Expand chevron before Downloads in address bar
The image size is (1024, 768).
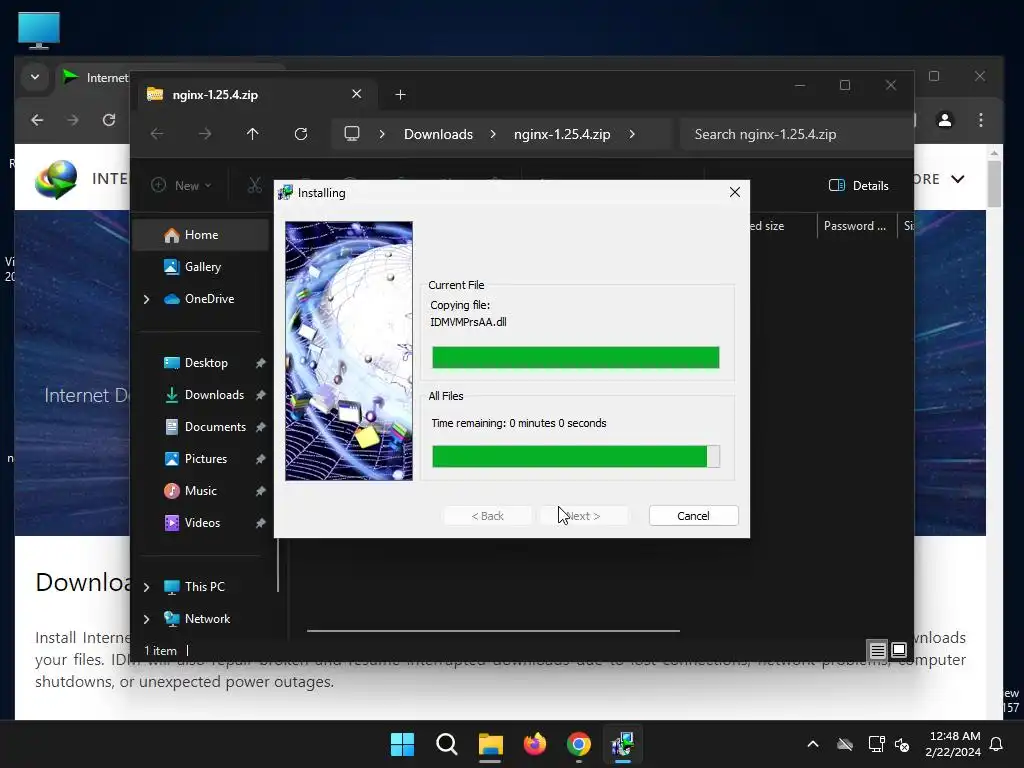click(x=382, y=134)
